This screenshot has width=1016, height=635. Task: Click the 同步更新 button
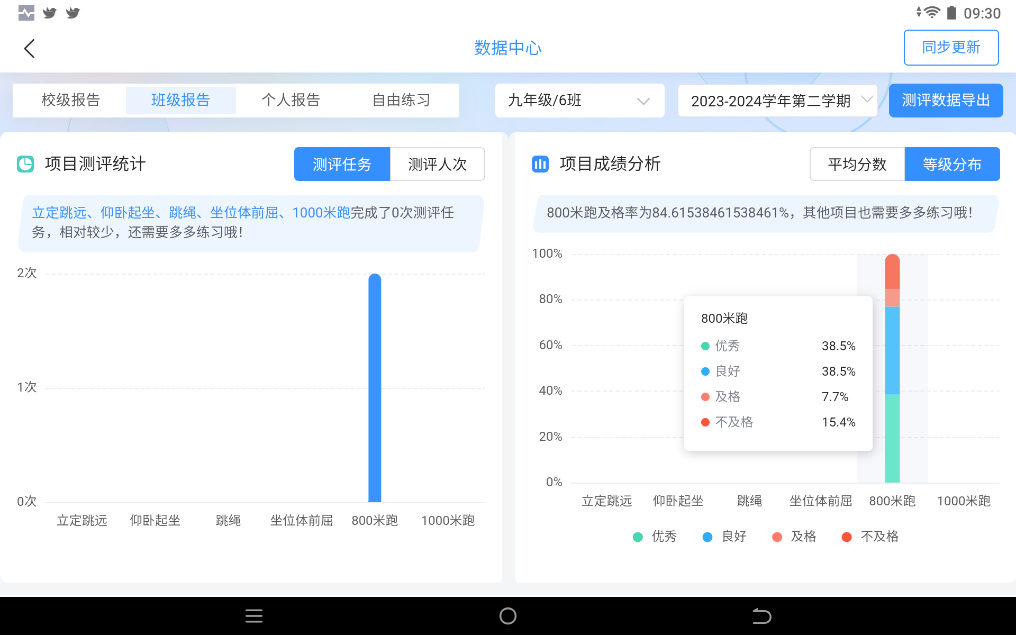click(950, 47)
